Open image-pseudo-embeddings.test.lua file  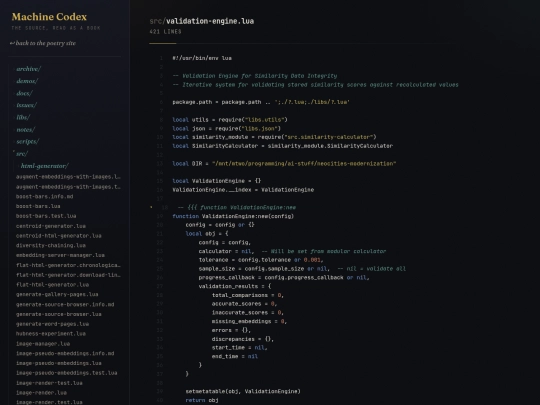(66, 373)
